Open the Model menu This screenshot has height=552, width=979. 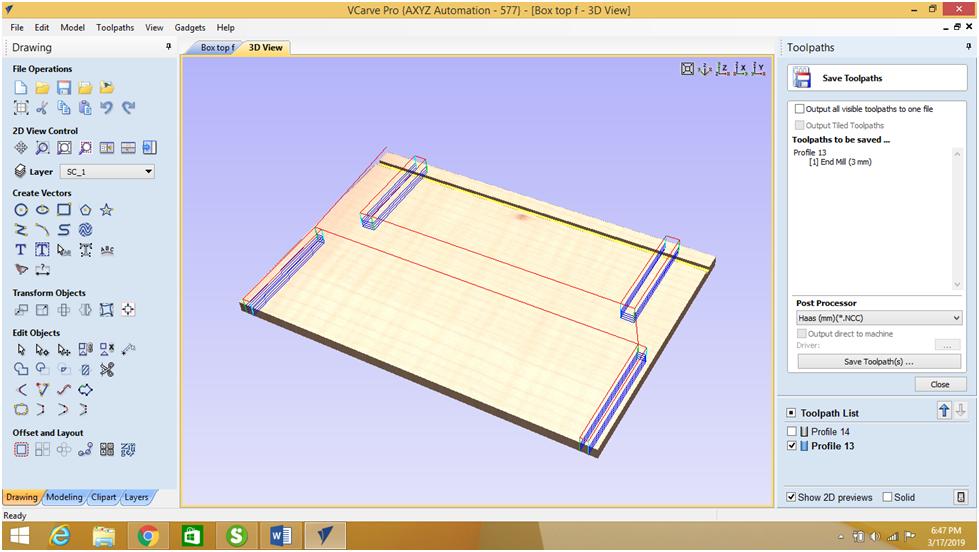point(72,27)
